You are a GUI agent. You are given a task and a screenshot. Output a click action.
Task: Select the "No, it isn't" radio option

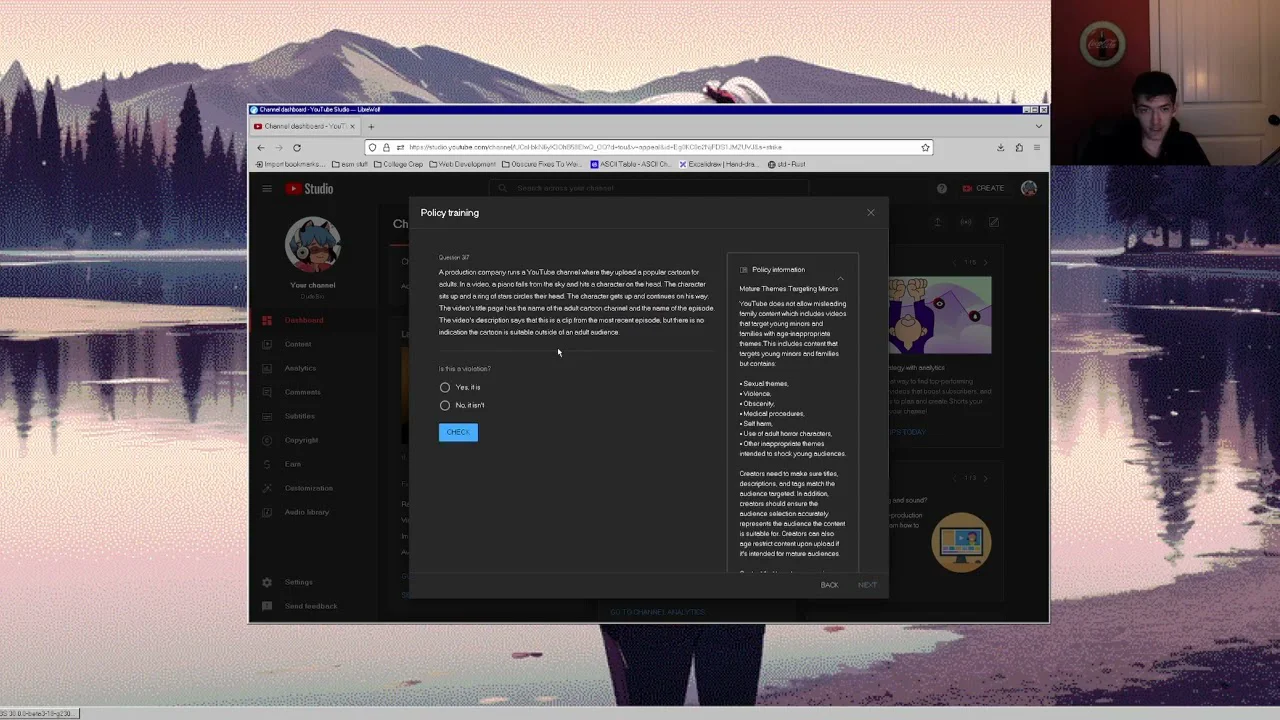pos(445,405)
